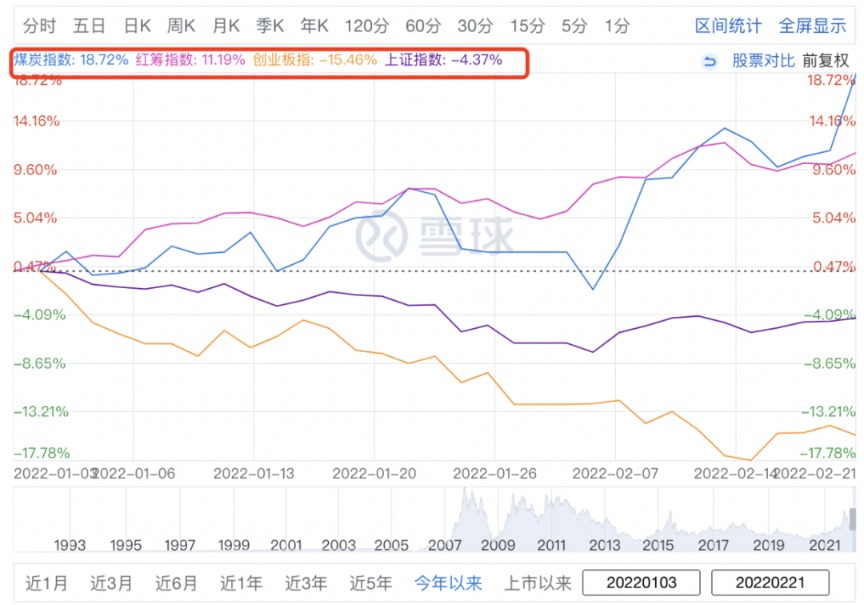Choose the 近6月 range

176,583
